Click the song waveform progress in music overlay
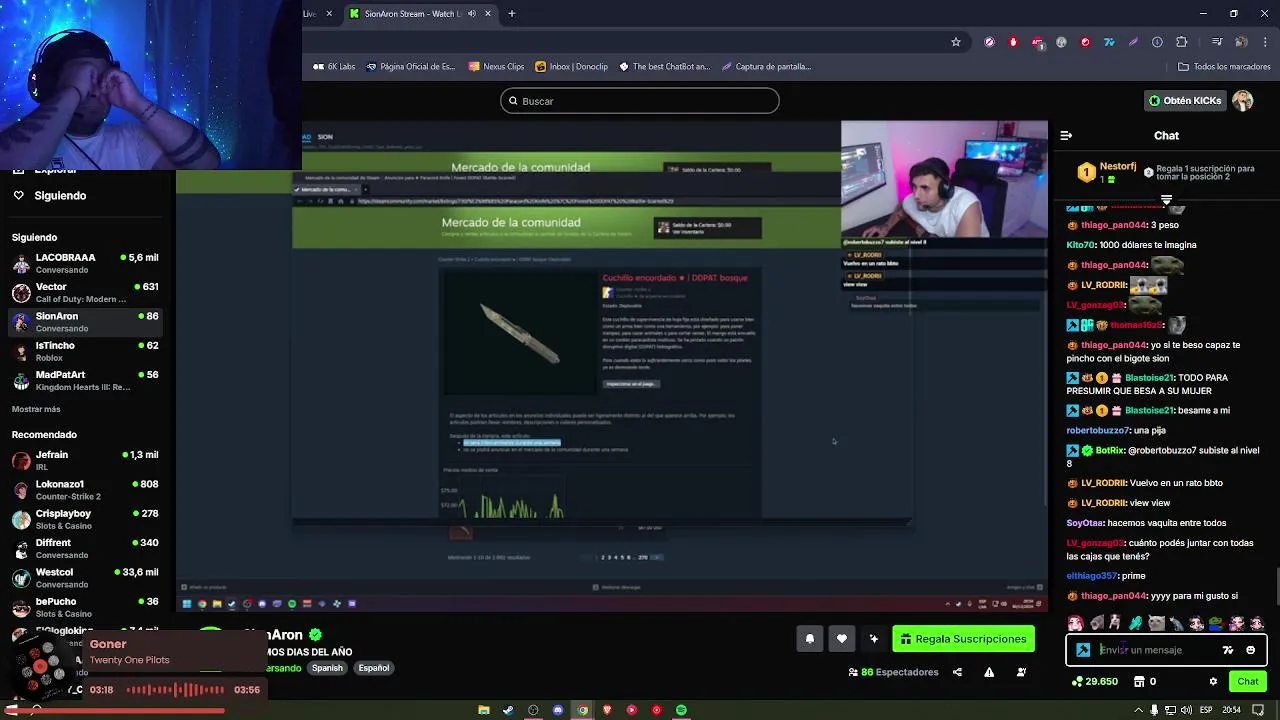Image resolution: width=1280 pixels, height=720 pixels. tap(175, 690)
